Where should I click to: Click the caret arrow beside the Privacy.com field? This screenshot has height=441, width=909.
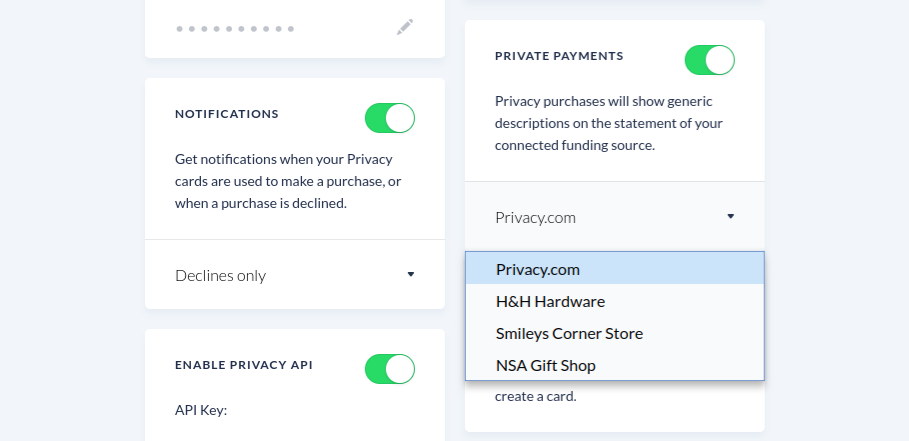(x=730, y=216)
